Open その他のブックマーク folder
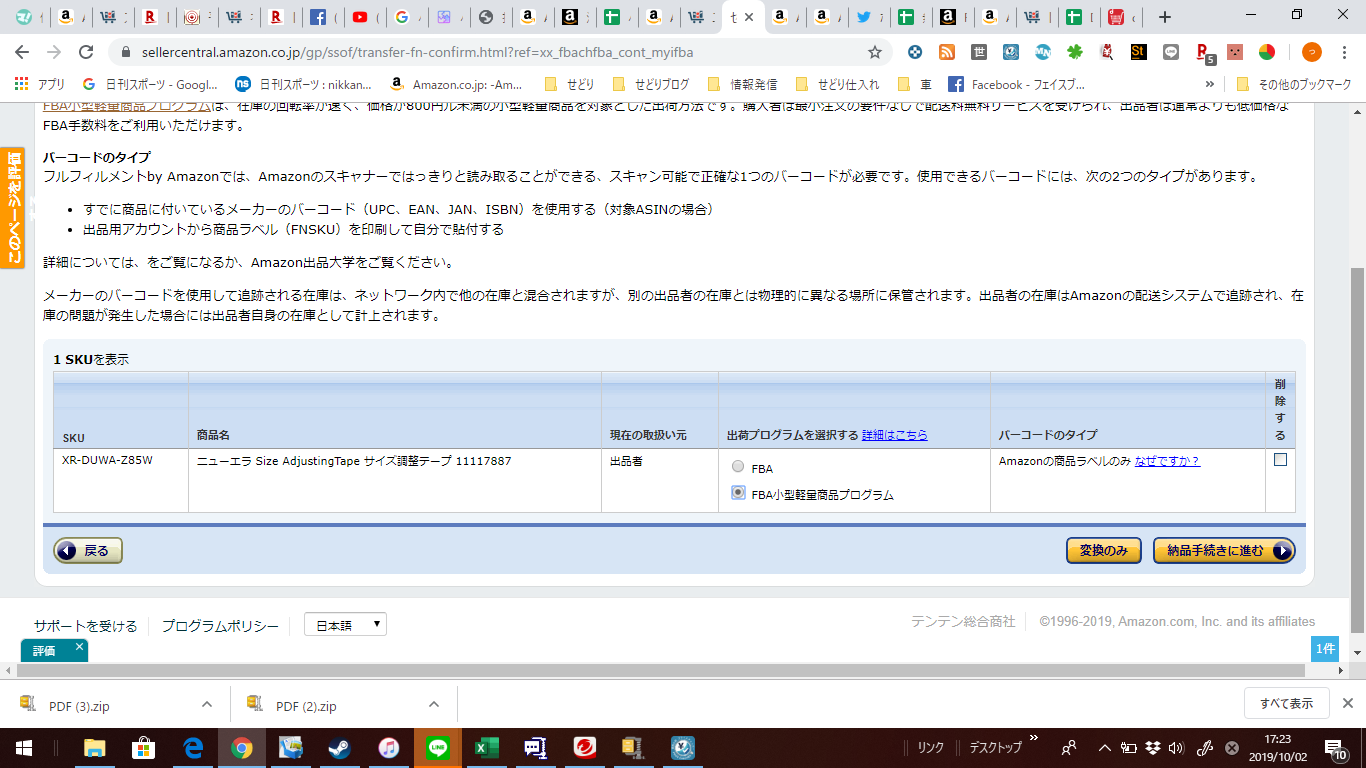The height and width of the screenshot is (768, 1366). pos(1293,85)
